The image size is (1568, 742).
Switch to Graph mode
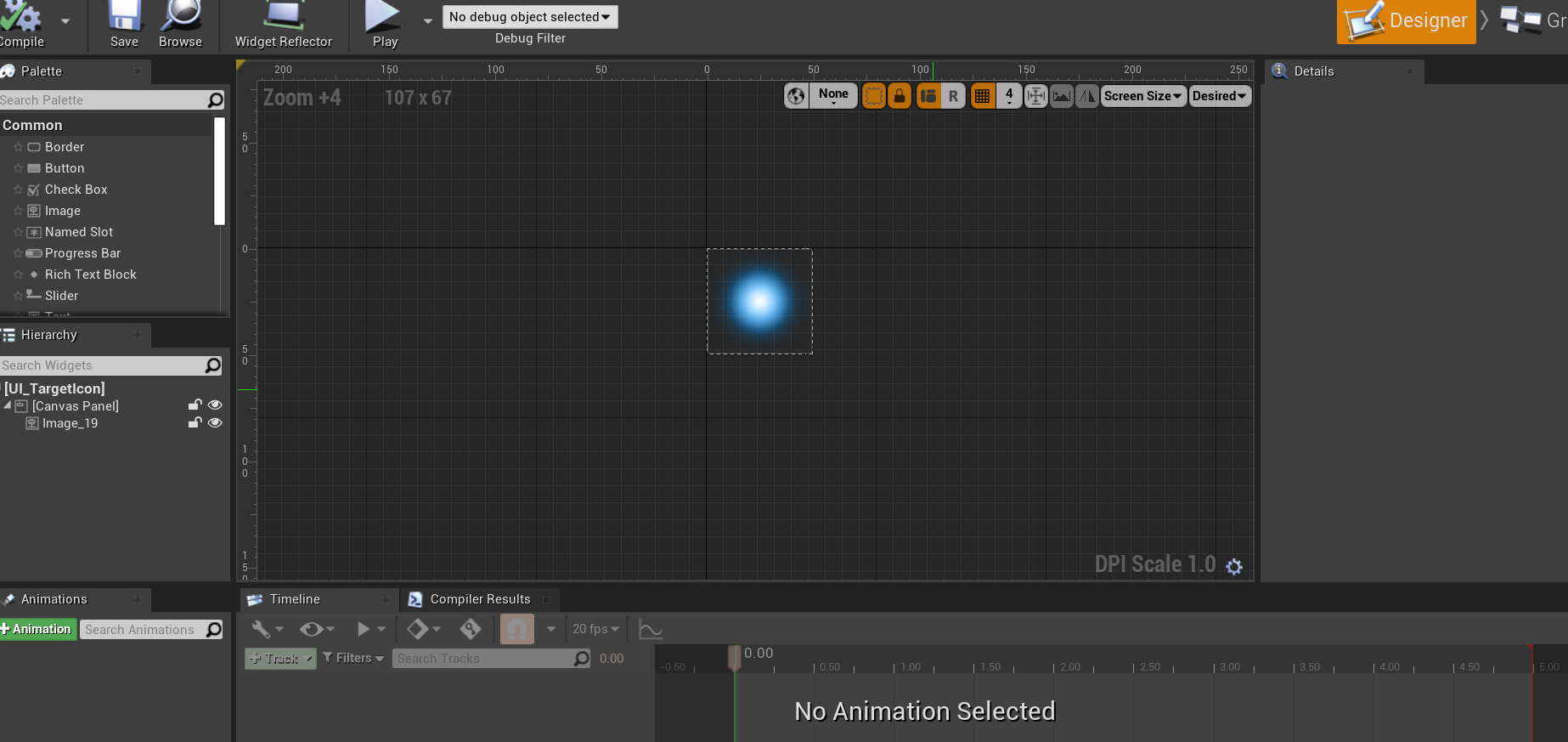point(1533,21)
